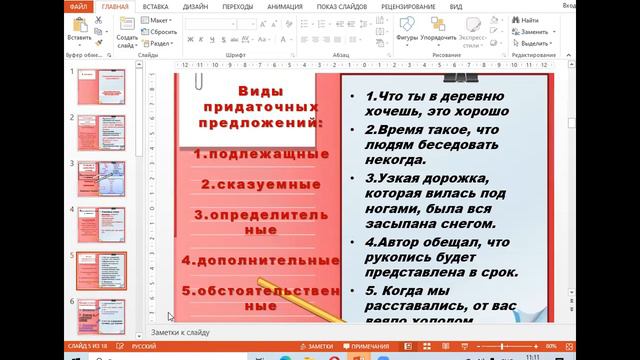Toggle text shadow S formatting

pos(223,40)
